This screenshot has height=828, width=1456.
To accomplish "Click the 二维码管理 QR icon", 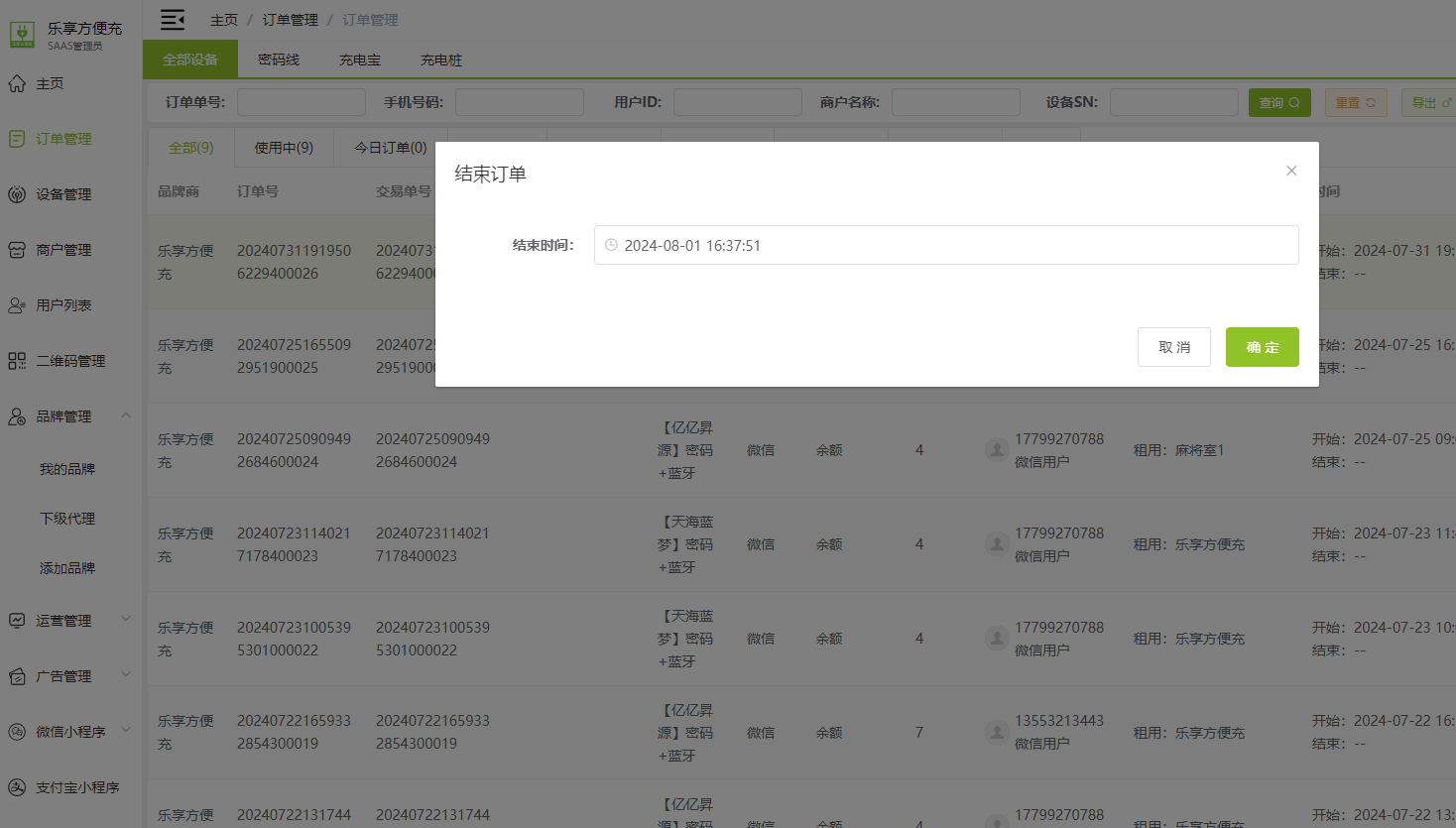I will [x=17, y=361].
